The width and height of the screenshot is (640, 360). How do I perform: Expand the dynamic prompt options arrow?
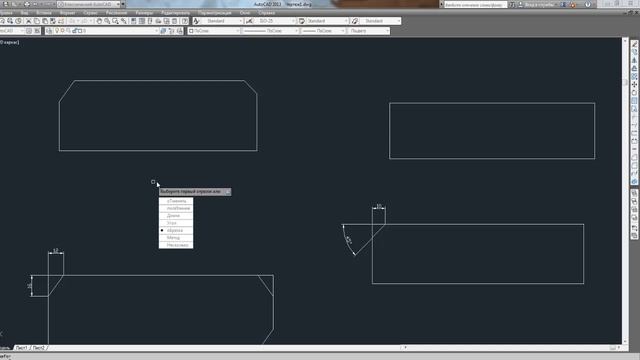[228, 191]
